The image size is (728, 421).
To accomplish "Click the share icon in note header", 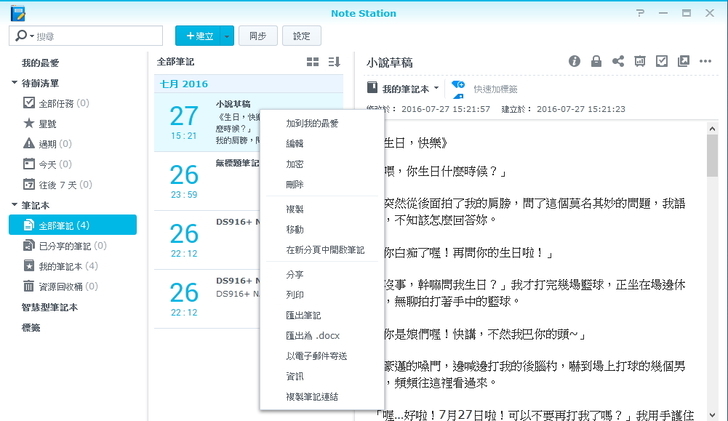I will click(618, 61).
